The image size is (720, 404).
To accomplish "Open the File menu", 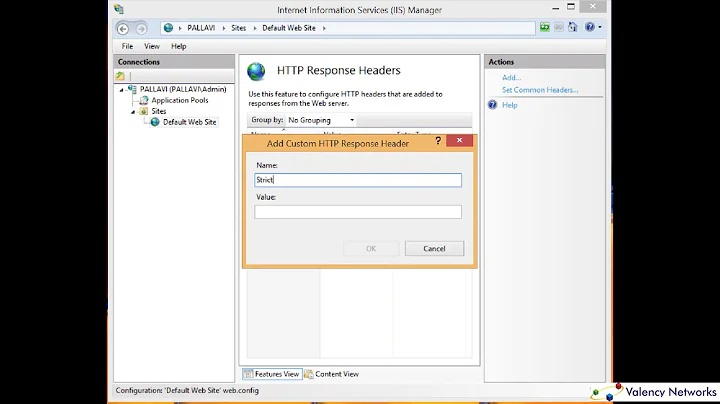I will tap(127, 46).
